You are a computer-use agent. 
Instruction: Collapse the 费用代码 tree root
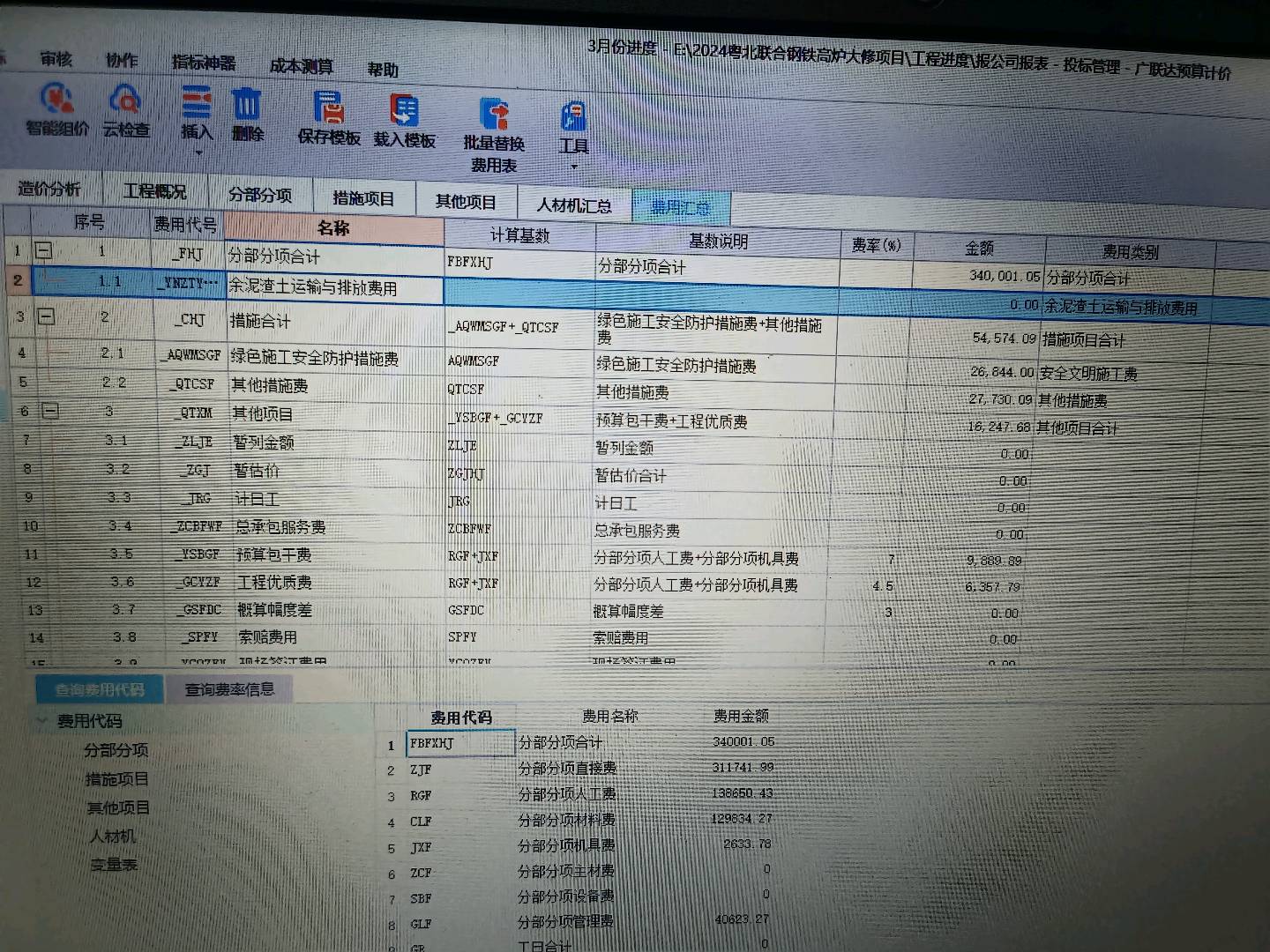[41, 721]
